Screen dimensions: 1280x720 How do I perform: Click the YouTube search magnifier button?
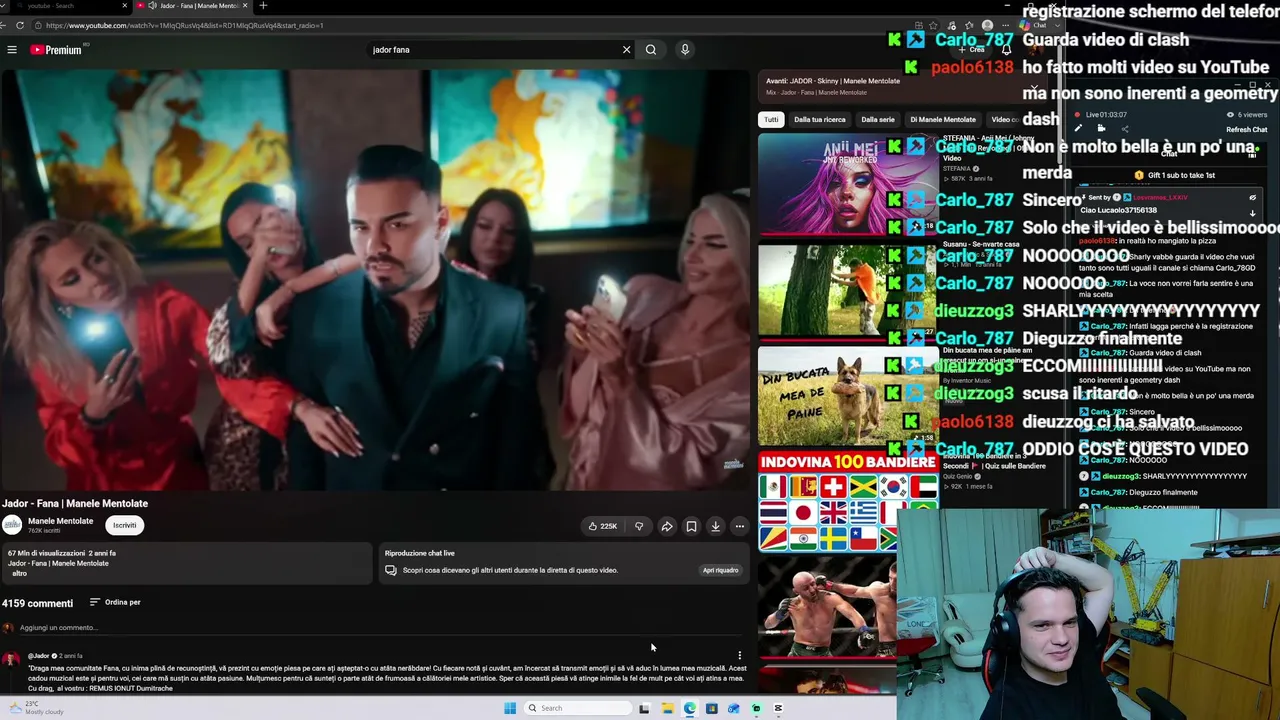(651, 50)
